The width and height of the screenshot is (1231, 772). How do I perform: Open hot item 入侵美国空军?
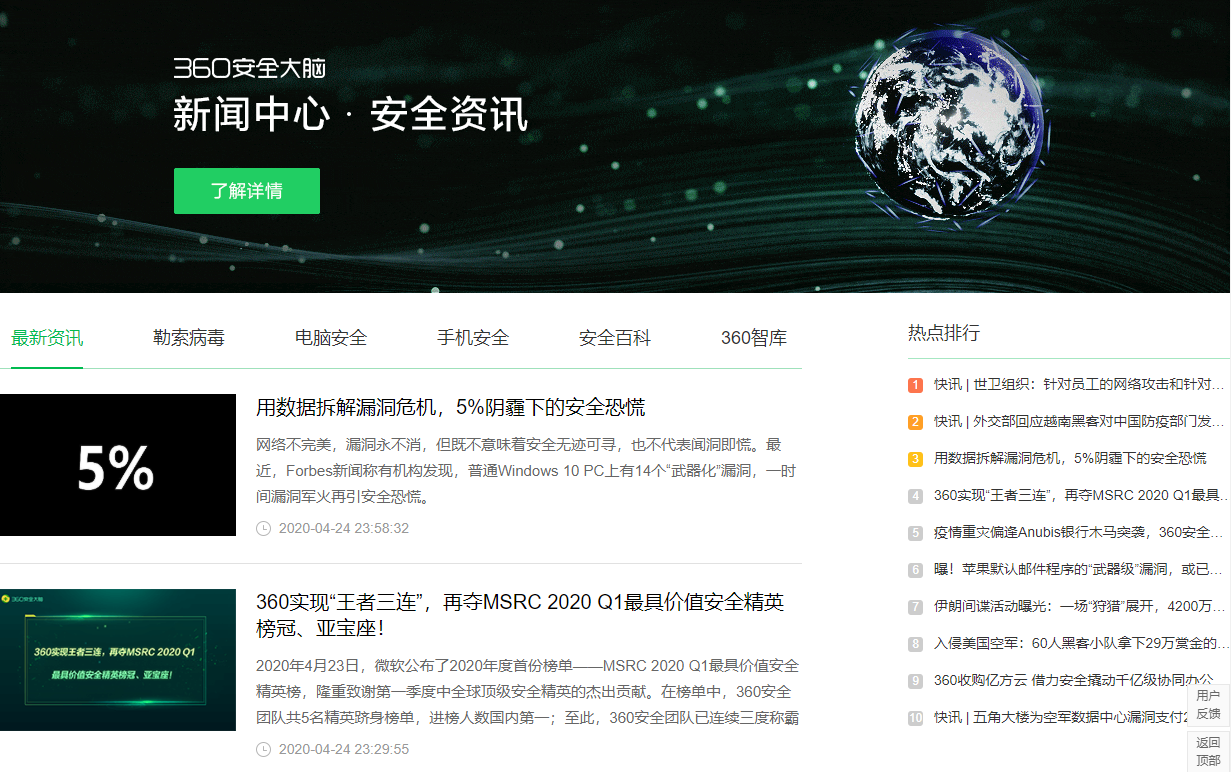click(1082, 643)
